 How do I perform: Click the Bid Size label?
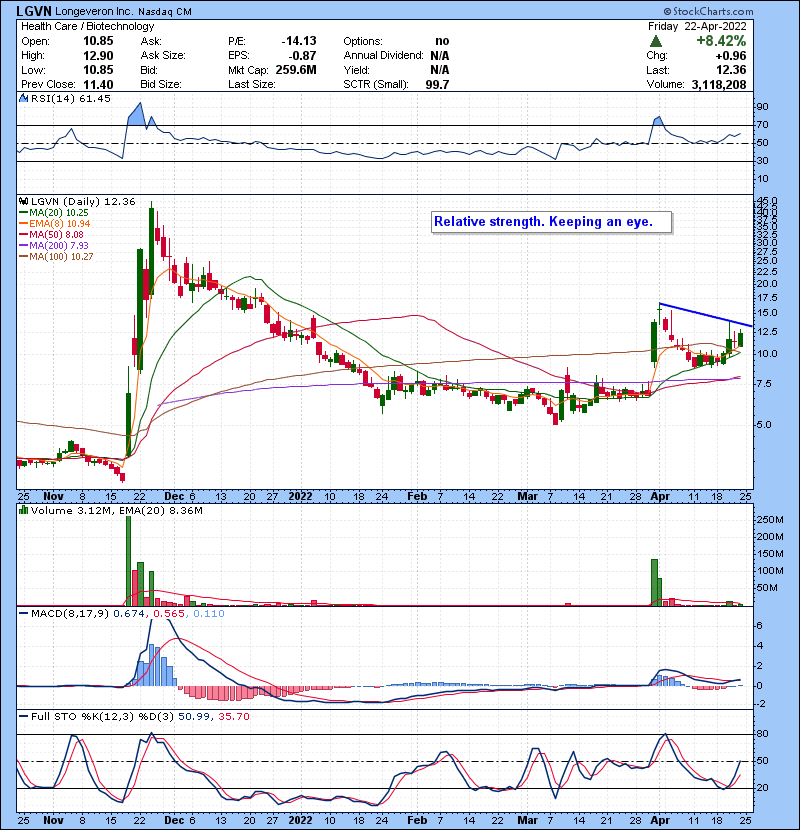coord(161,85)
